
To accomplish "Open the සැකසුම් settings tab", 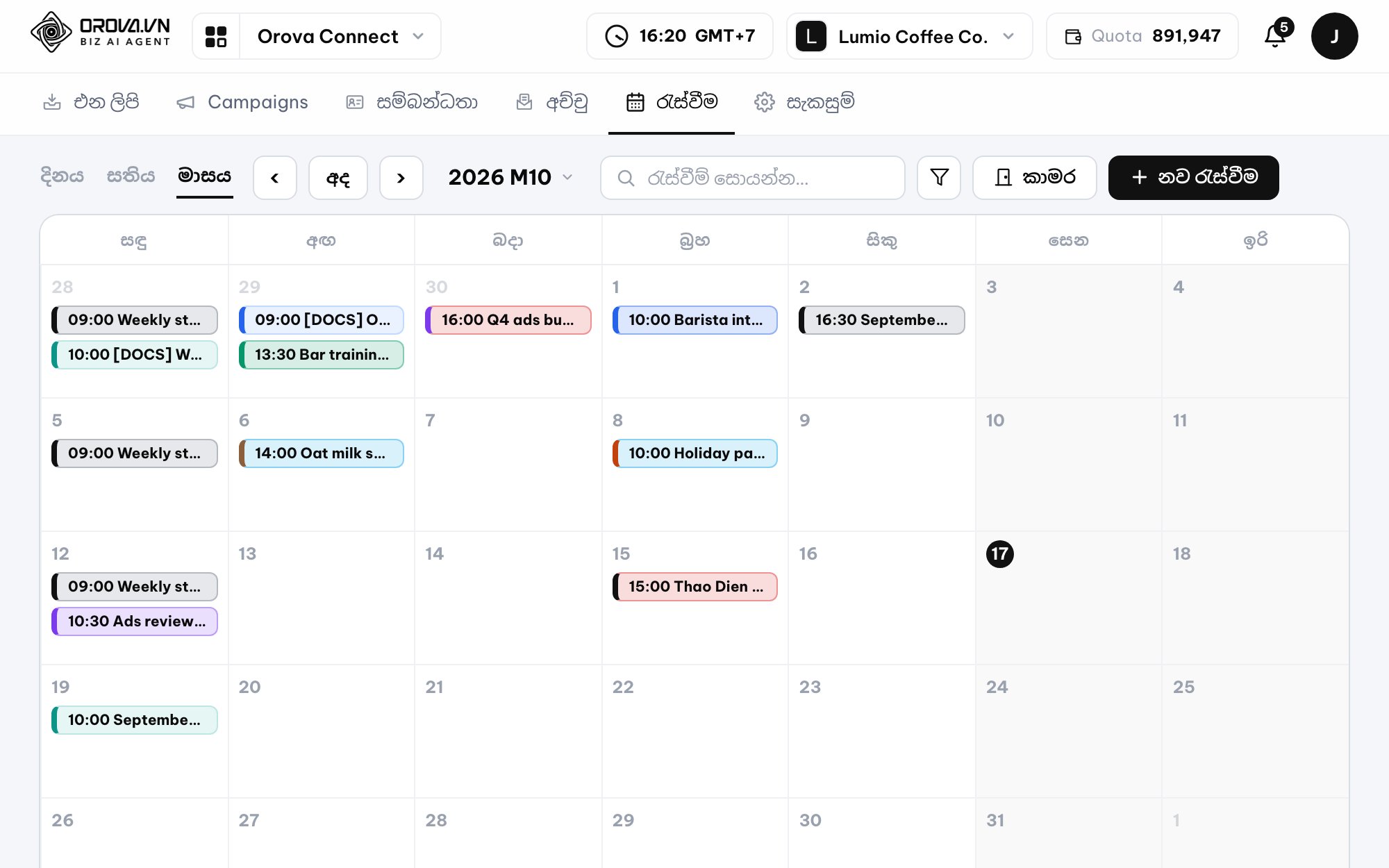I will (804, 102).
